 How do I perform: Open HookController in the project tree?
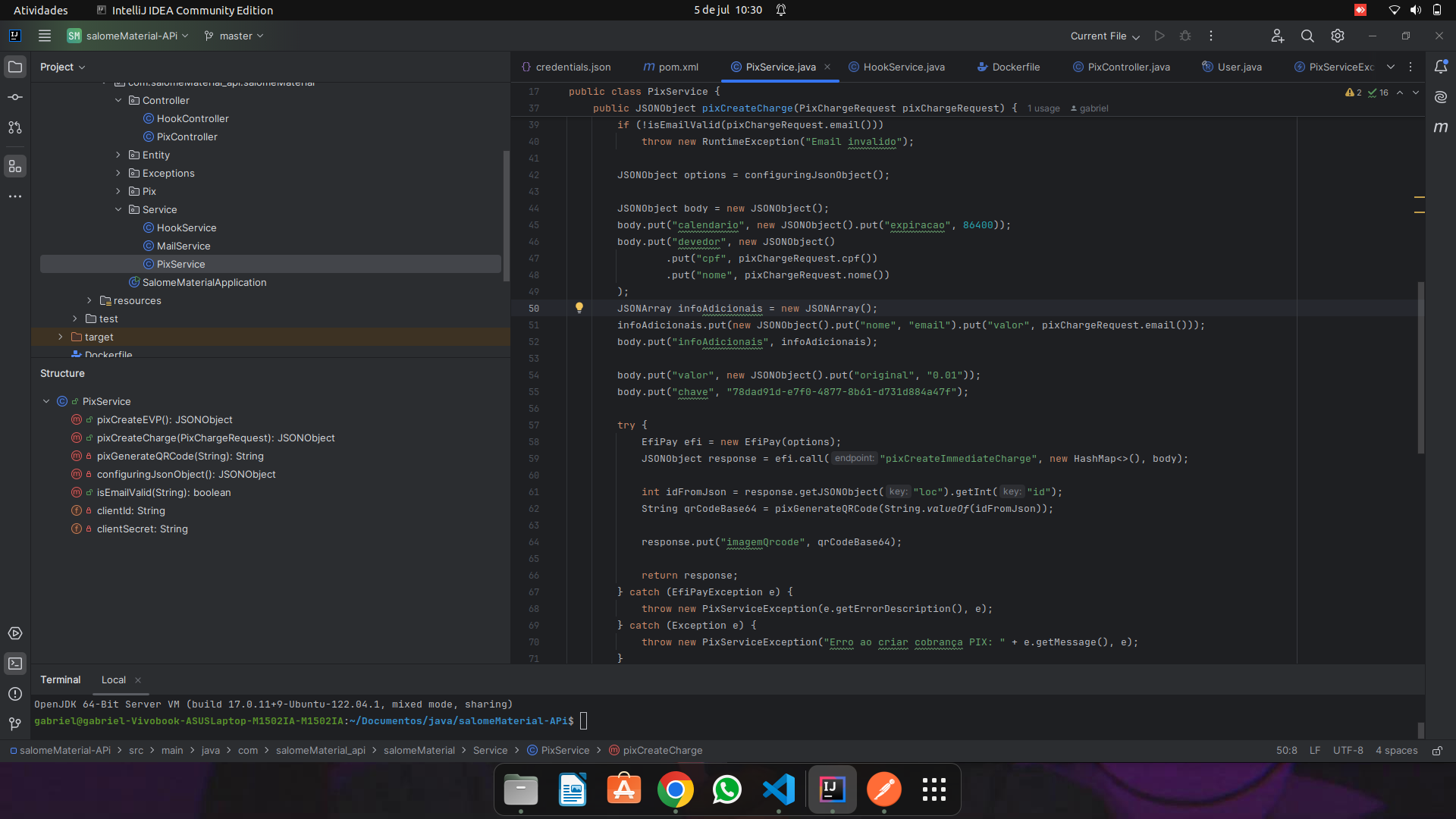[x=193, y=118]
